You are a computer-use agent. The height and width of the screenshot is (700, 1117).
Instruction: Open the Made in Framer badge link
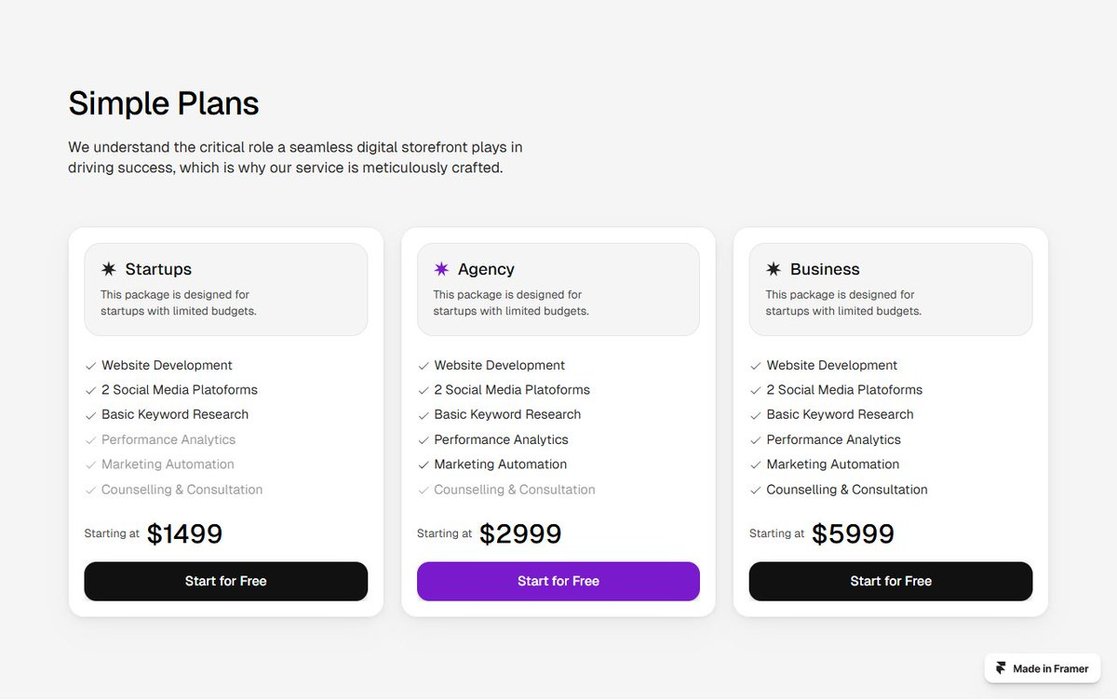point(1042,668)
